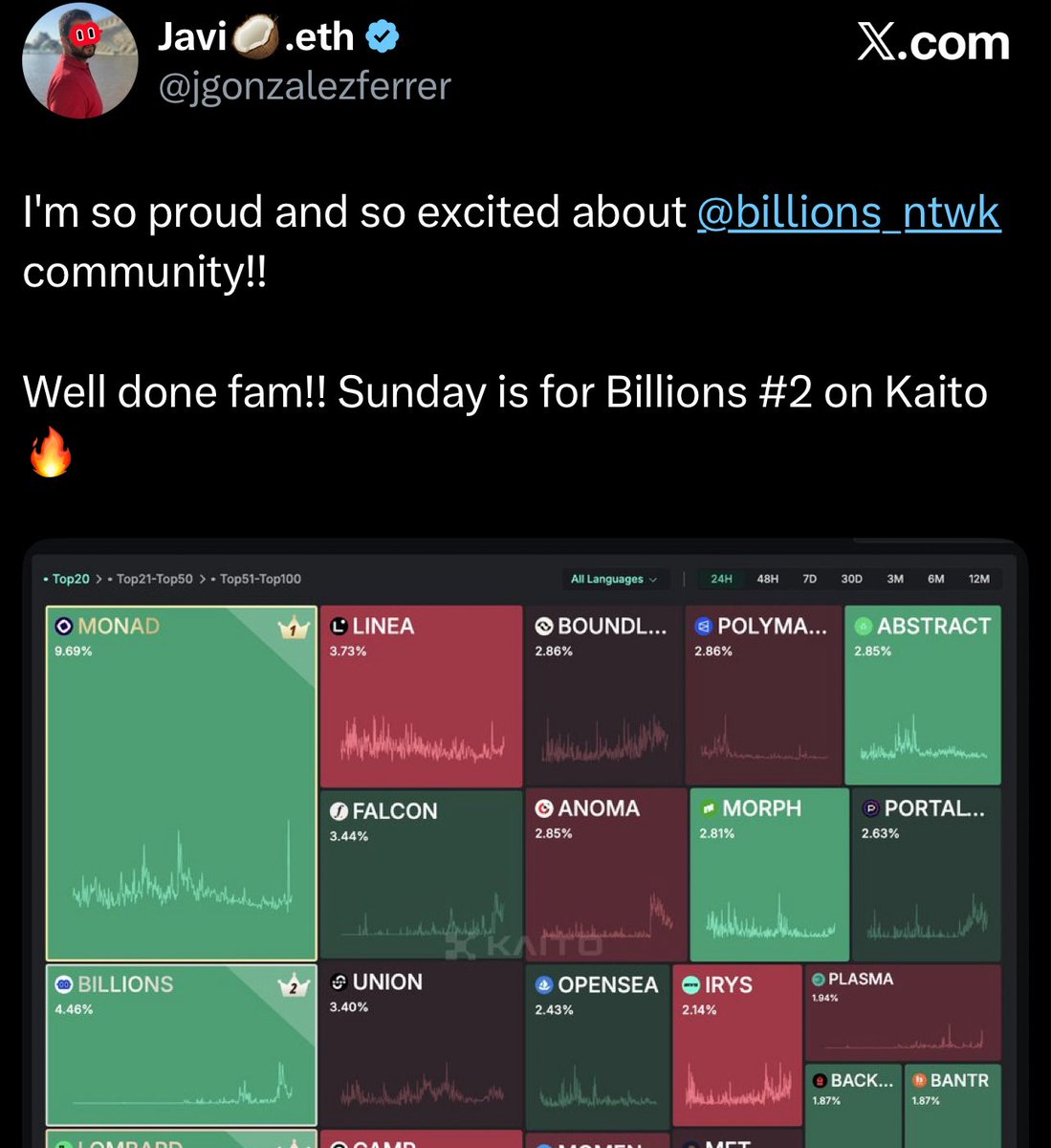Screen dimensions: 1051x1148
Task: Open the All Languages dropdown
Action: tap(614, 579)
